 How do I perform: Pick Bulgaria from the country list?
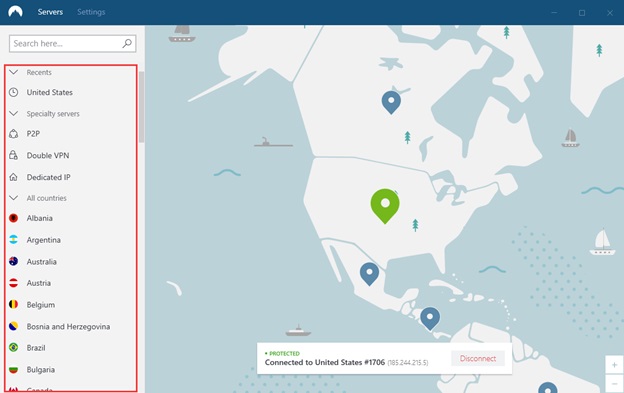41,370
